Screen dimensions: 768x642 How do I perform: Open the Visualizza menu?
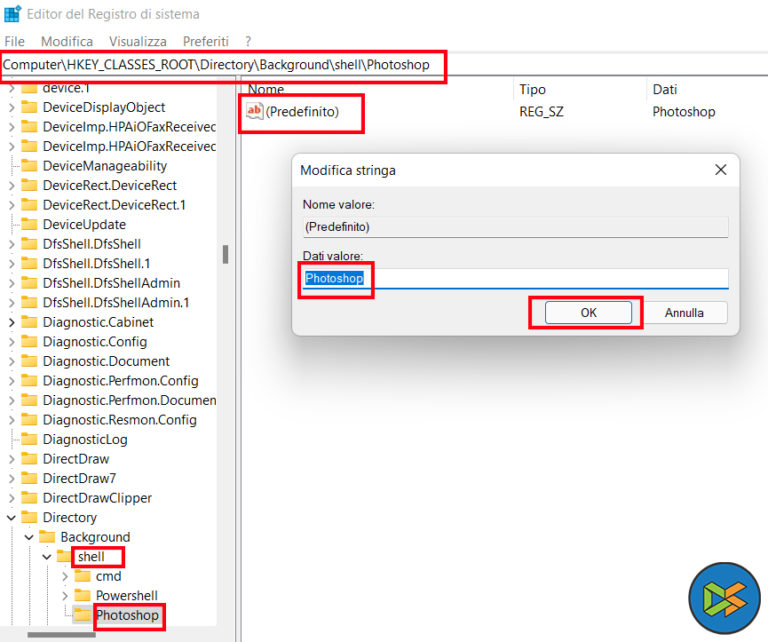tap(138, 42)
